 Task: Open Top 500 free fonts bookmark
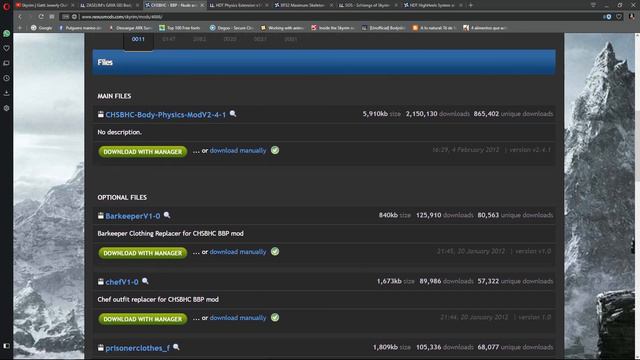[x=180, y=28]
